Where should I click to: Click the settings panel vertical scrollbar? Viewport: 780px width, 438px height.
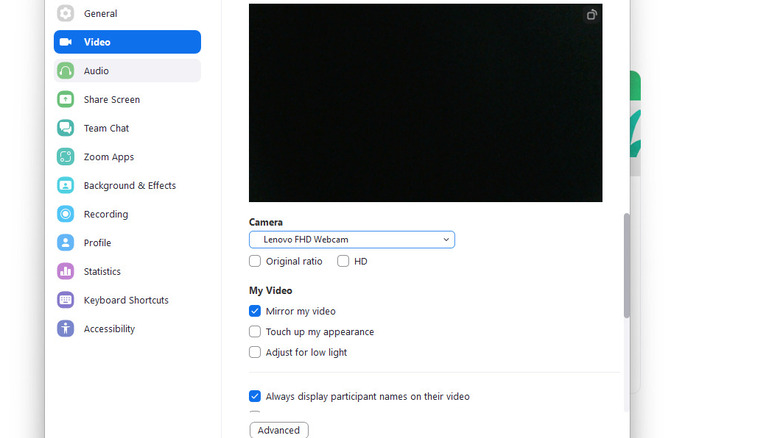point(627,265)
